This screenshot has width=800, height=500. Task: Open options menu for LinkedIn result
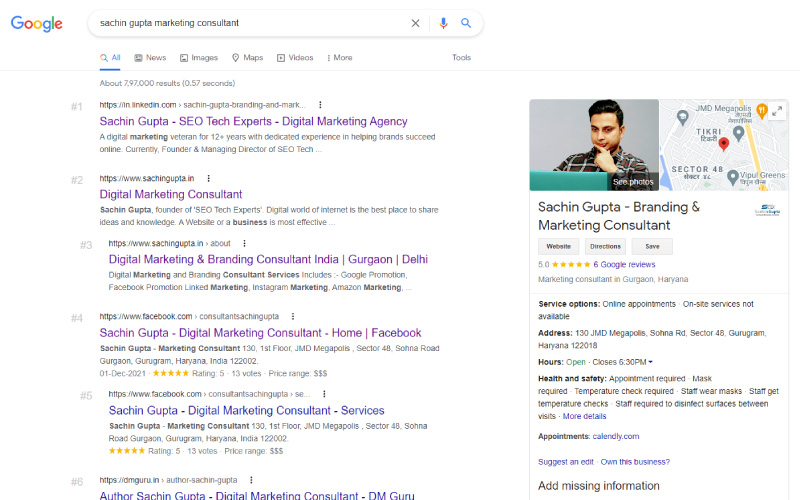tap(320, 105)
